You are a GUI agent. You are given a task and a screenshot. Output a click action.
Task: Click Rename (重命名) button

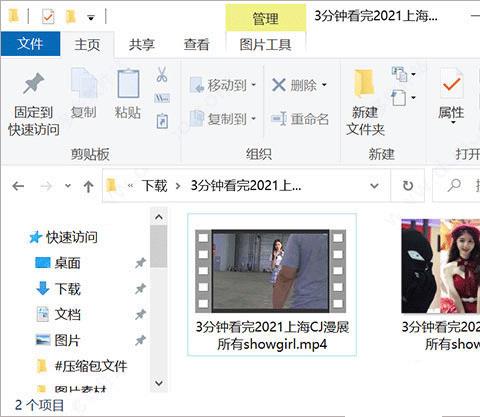300,119
